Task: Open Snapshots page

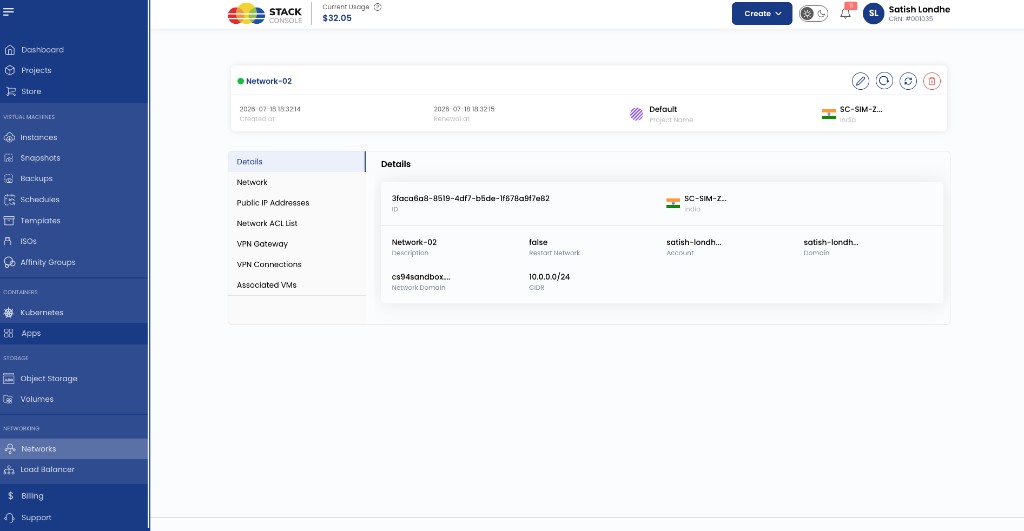Action: pos(40,158)
